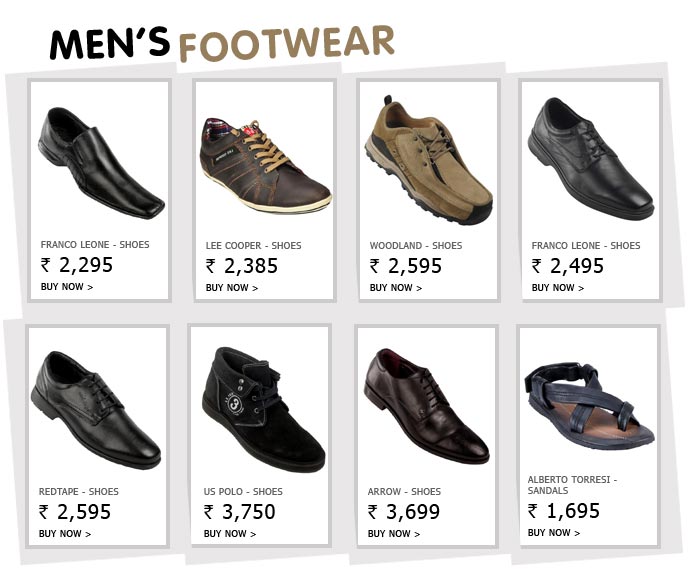Open the Woodland - Shoes product title
This screenshot has height=569, width=690.
click(416, 246)
